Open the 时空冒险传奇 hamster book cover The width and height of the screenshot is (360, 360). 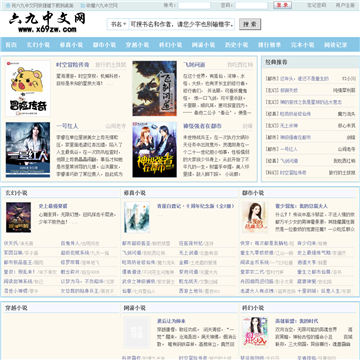(28, 88)
